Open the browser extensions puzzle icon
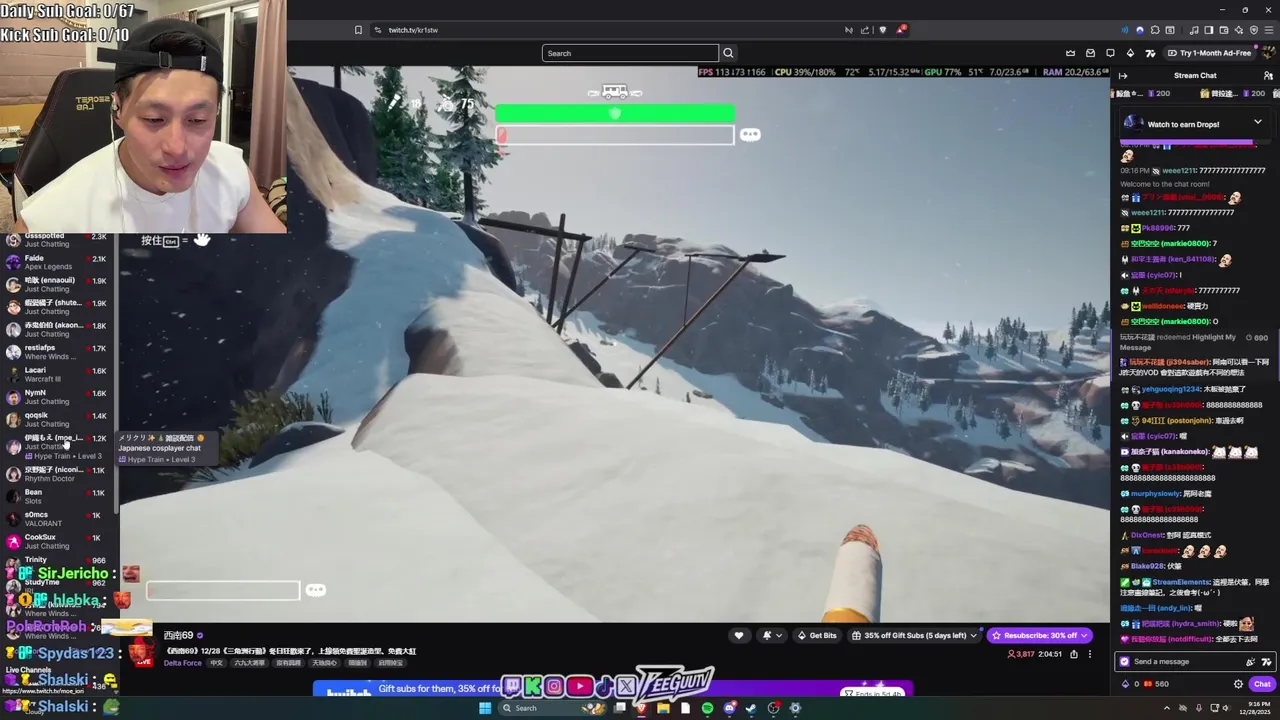This screenshot has width=1280, height=720. (x=1155, y=30)
